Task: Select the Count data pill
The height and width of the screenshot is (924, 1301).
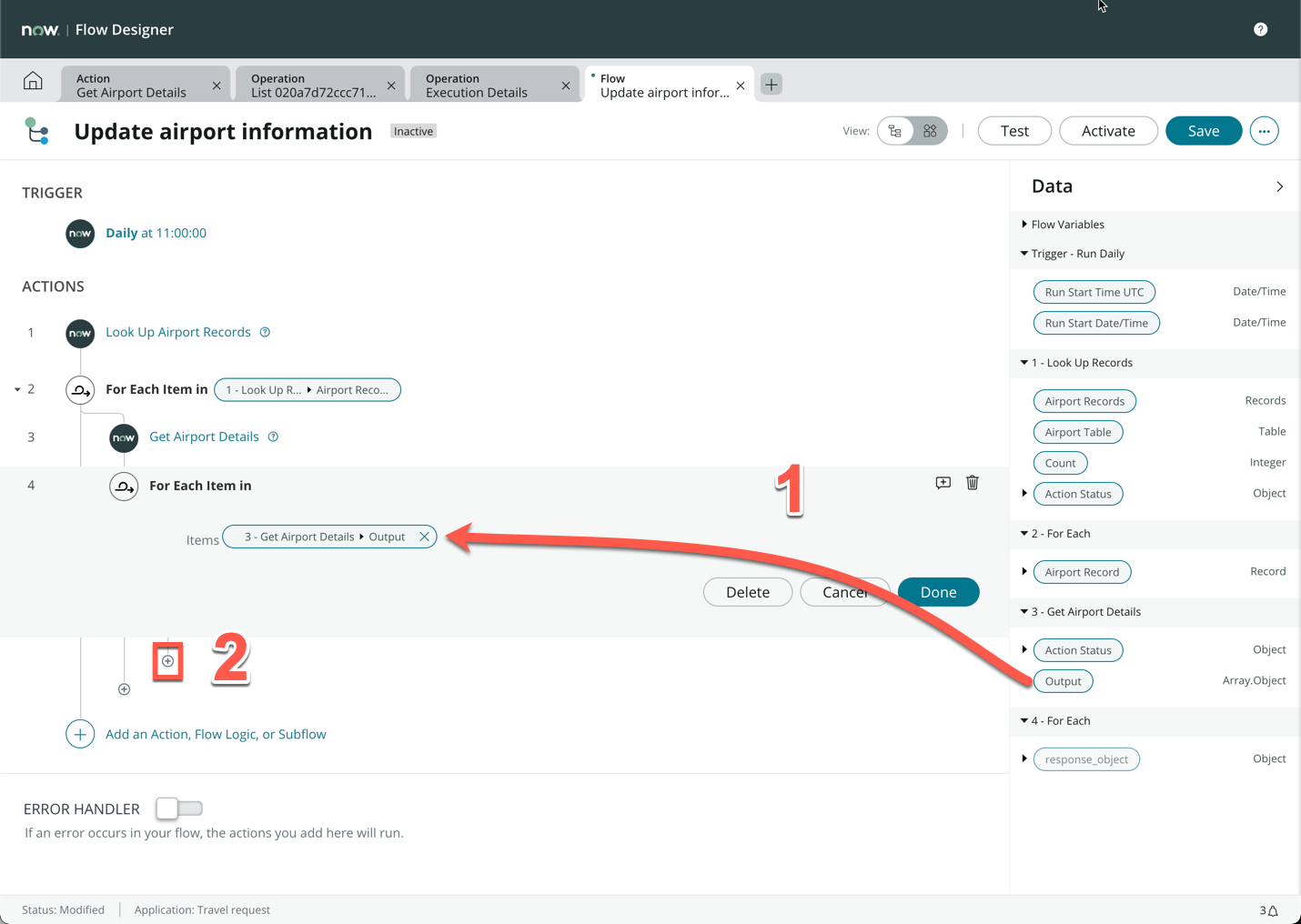Action: click(x=1060, y=463)
